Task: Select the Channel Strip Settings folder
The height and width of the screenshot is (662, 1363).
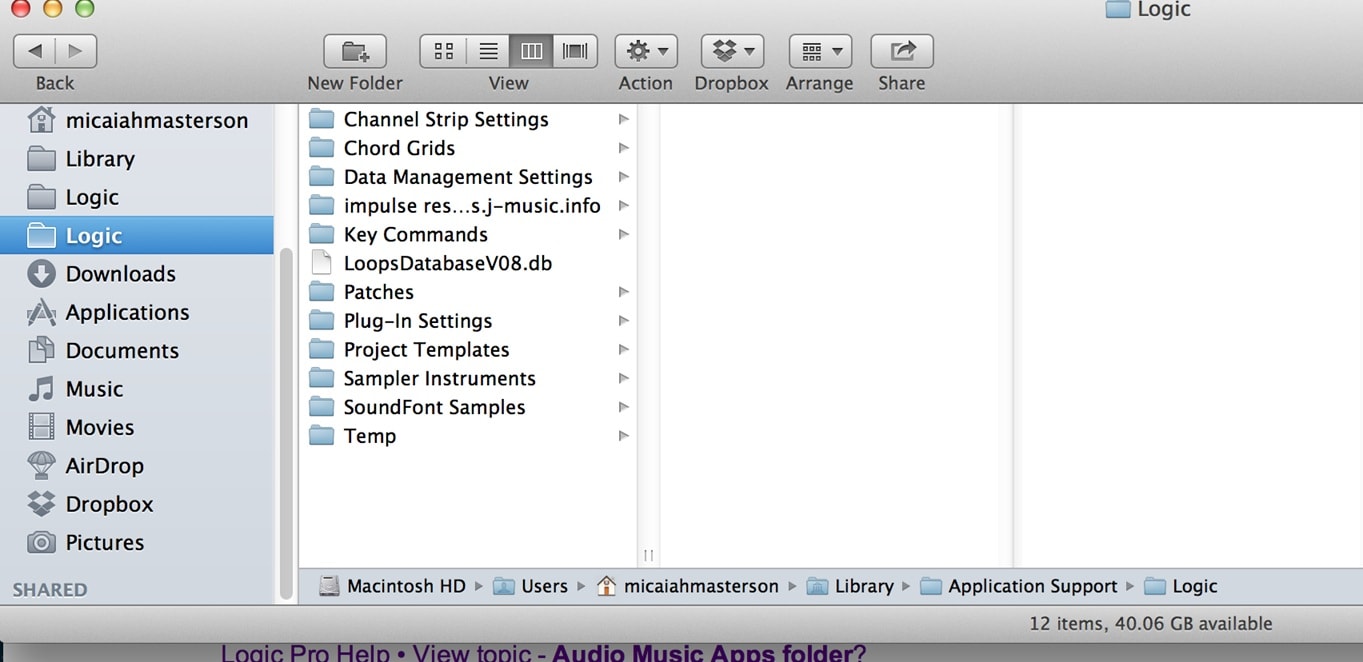Action: tap(468, 119)
